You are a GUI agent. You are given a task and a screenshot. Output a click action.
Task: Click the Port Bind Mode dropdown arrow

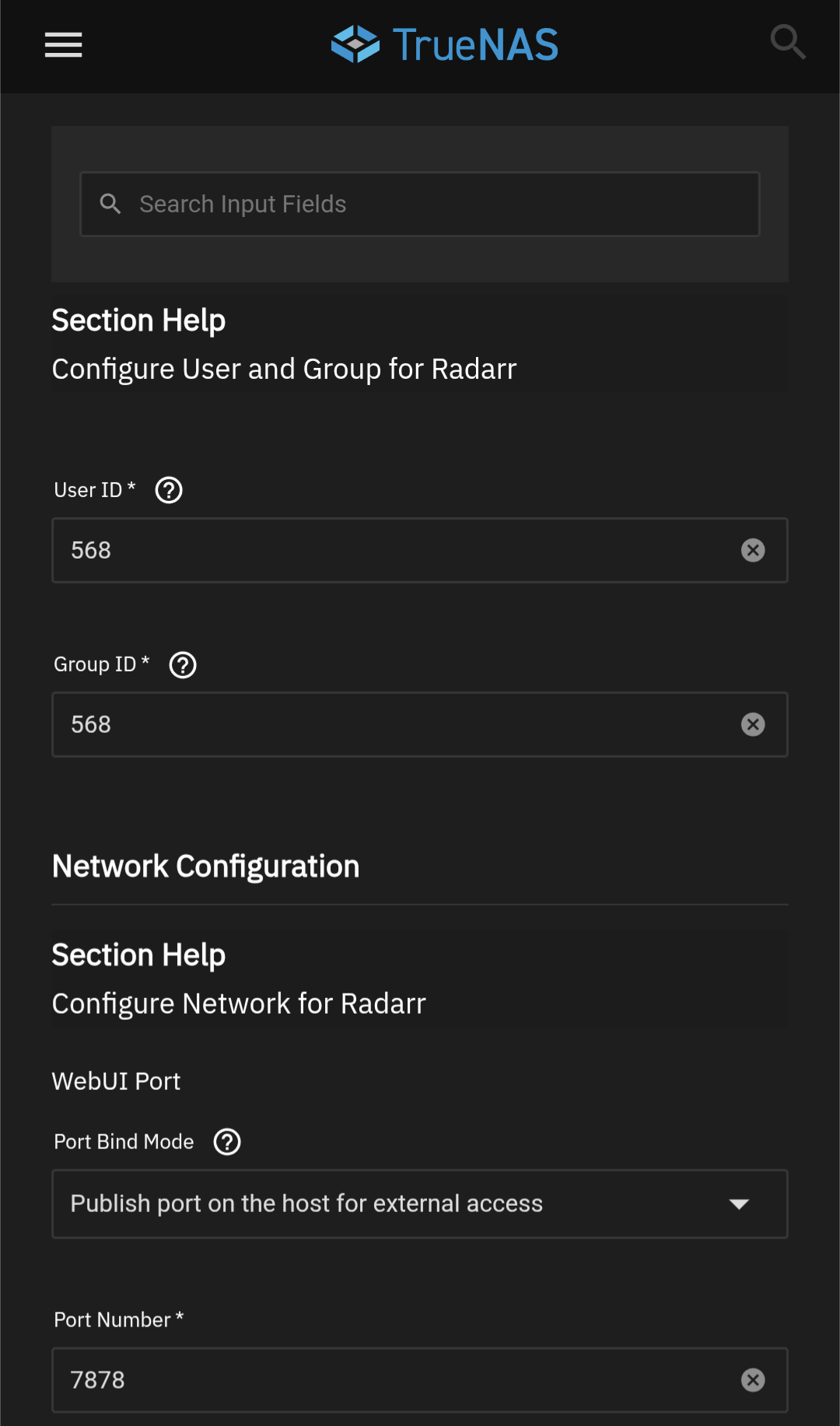[x=738, y=1204]
